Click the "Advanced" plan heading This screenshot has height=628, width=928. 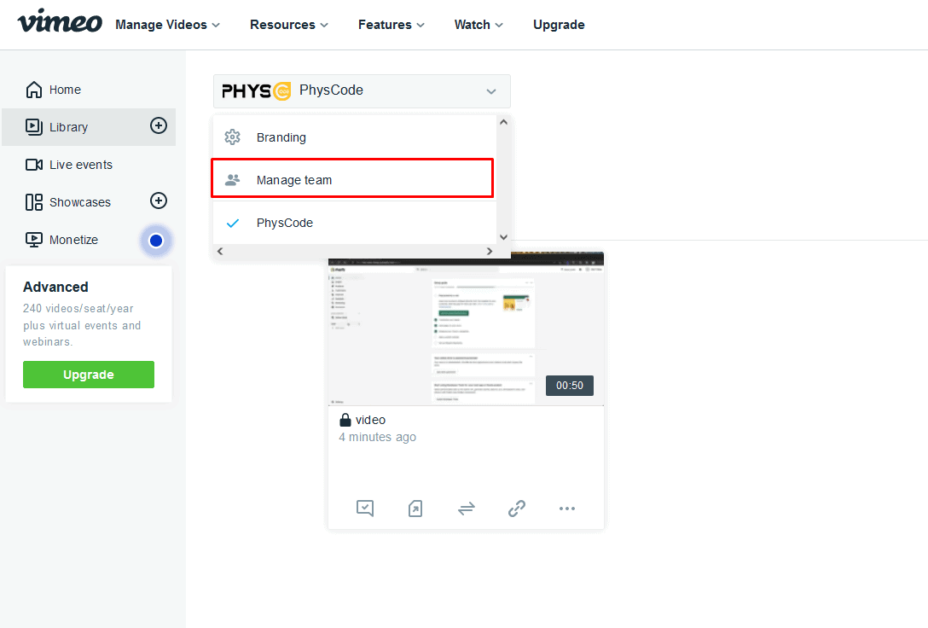[x=56, y=287]
